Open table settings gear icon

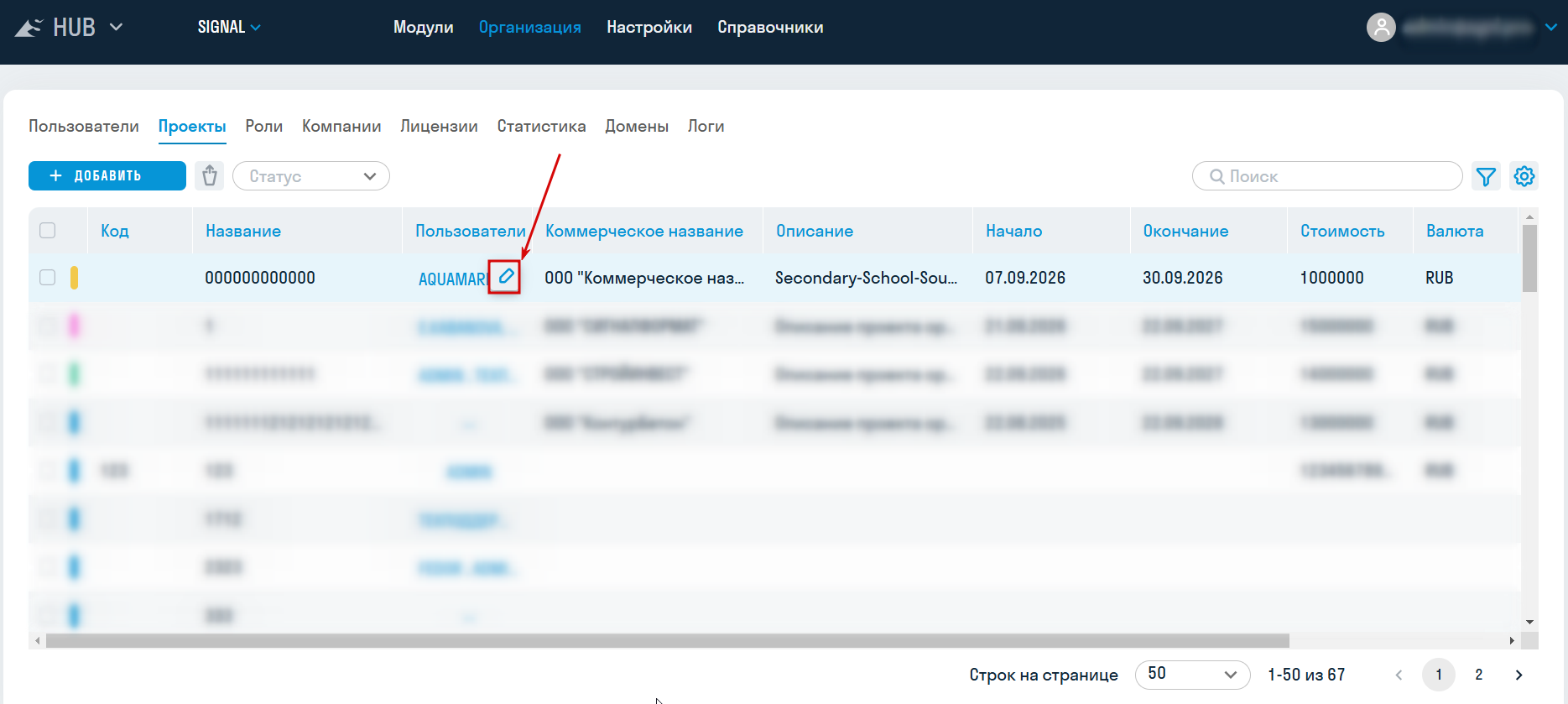[1524, 176]
